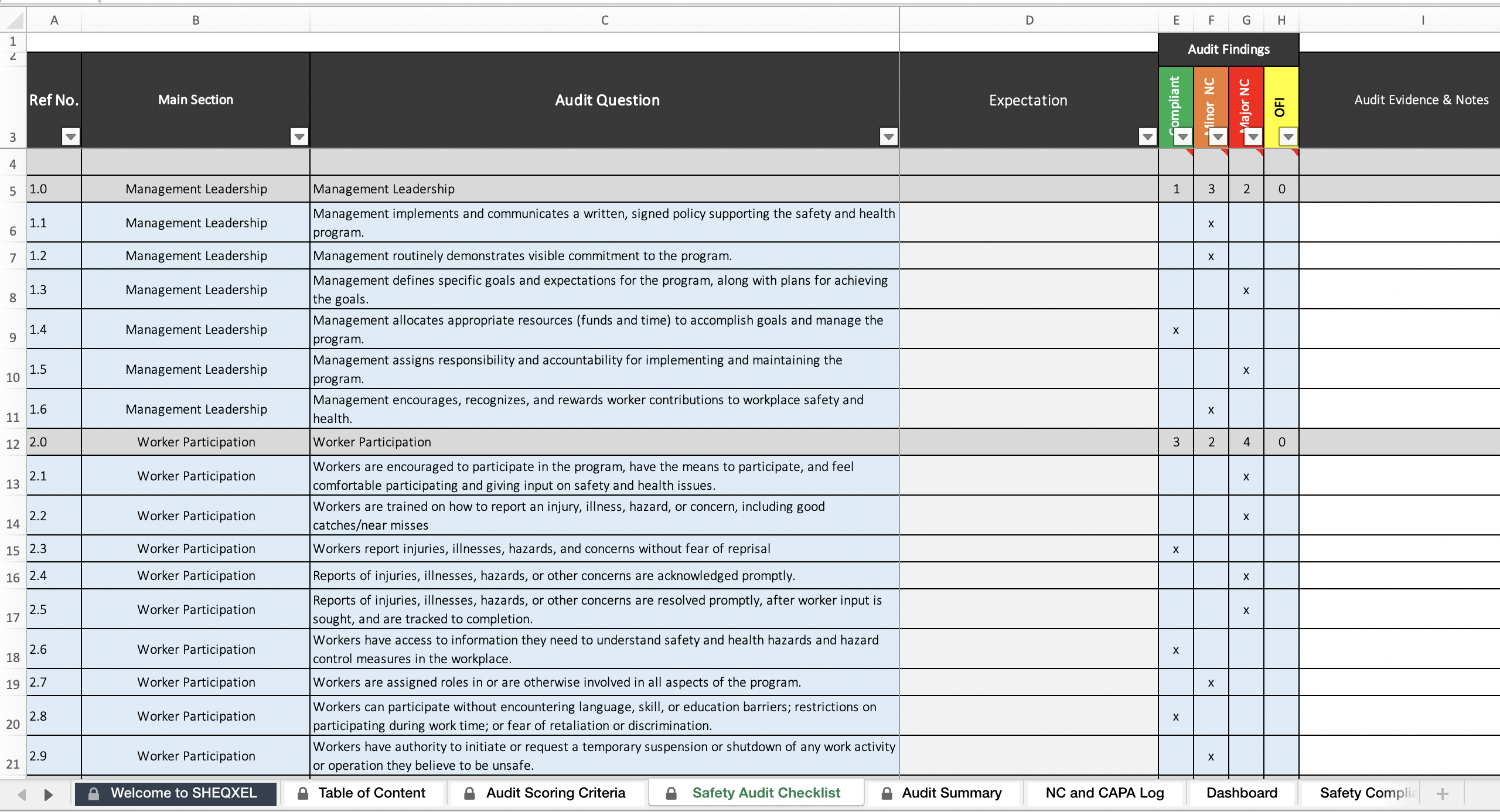Click the previous sheet navigation arrow
Image resolution: width=1500 pixels, height=812 pixels.
tap(22, 794)
